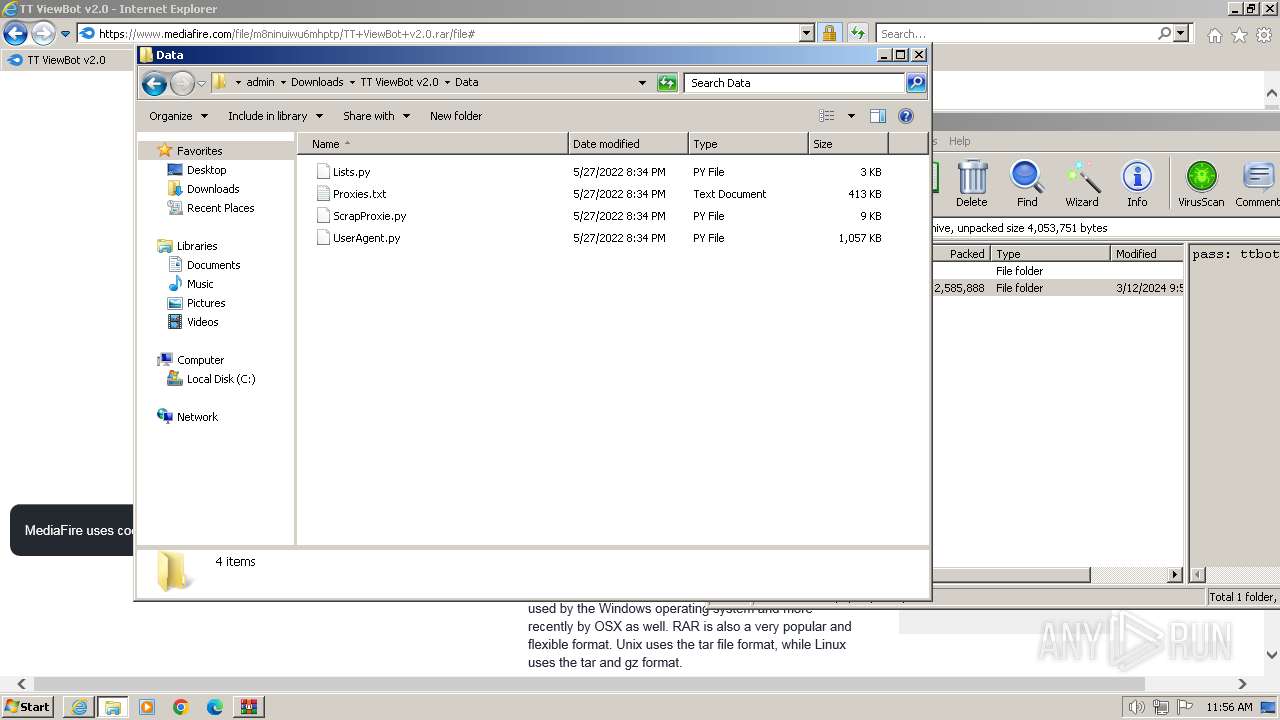Click the Explorer back navigation arrow
This screenshot has width=1280, height=720.
[x=154, y=83]
